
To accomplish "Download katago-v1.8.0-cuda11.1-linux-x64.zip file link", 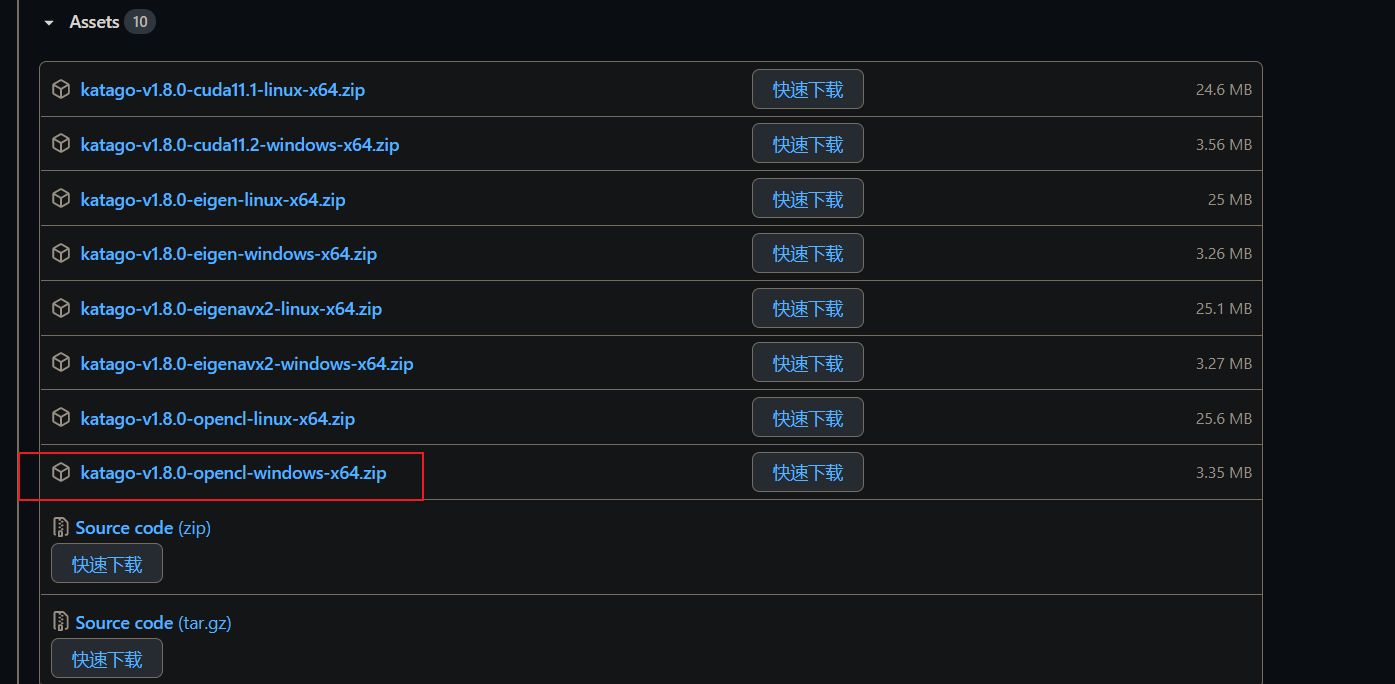I will pyautogui.click(x=222, y=89).
